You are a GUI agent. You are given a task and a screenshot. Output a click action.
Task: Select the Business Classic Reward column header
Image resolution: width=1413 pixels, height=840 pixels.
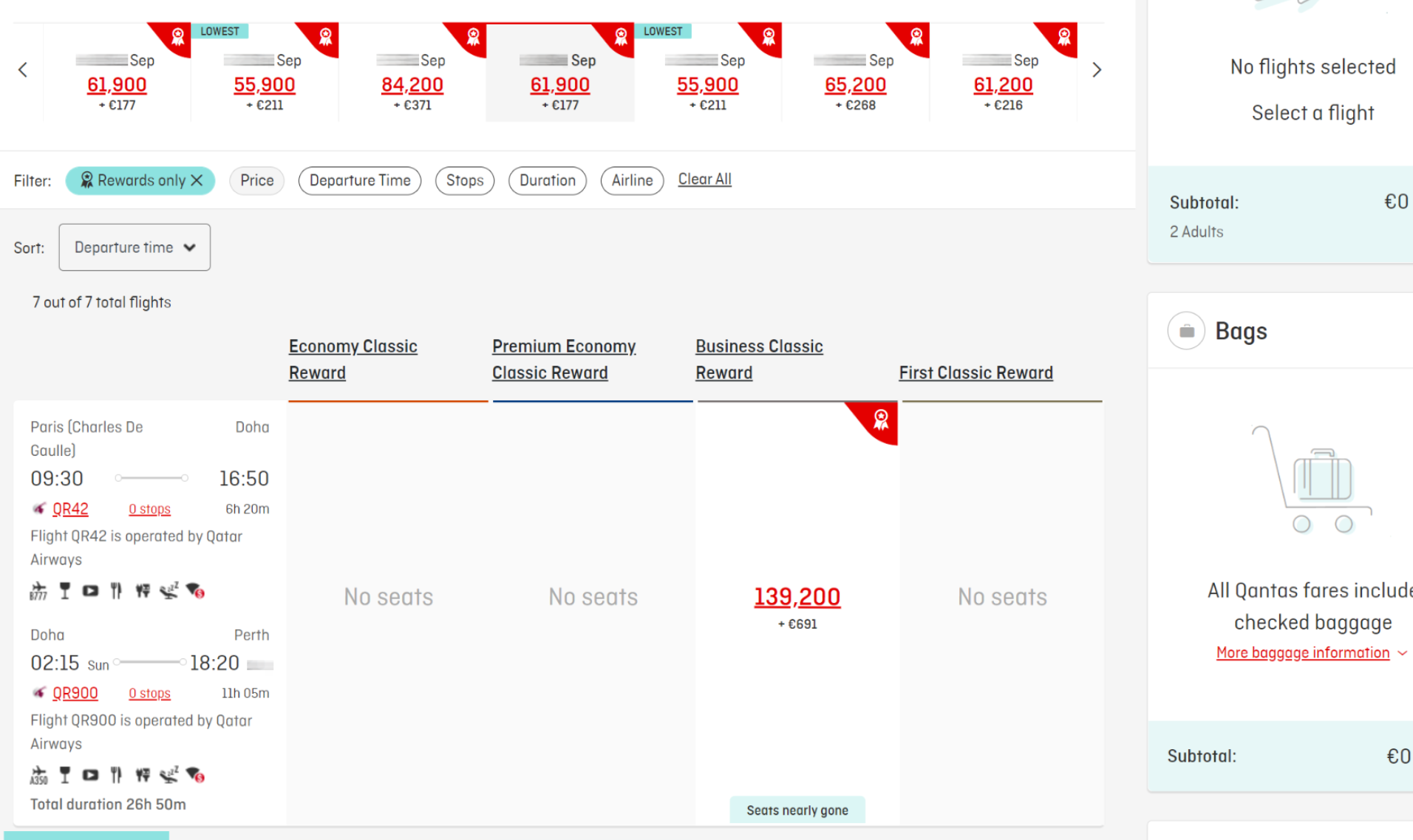(x=759, y=360)
